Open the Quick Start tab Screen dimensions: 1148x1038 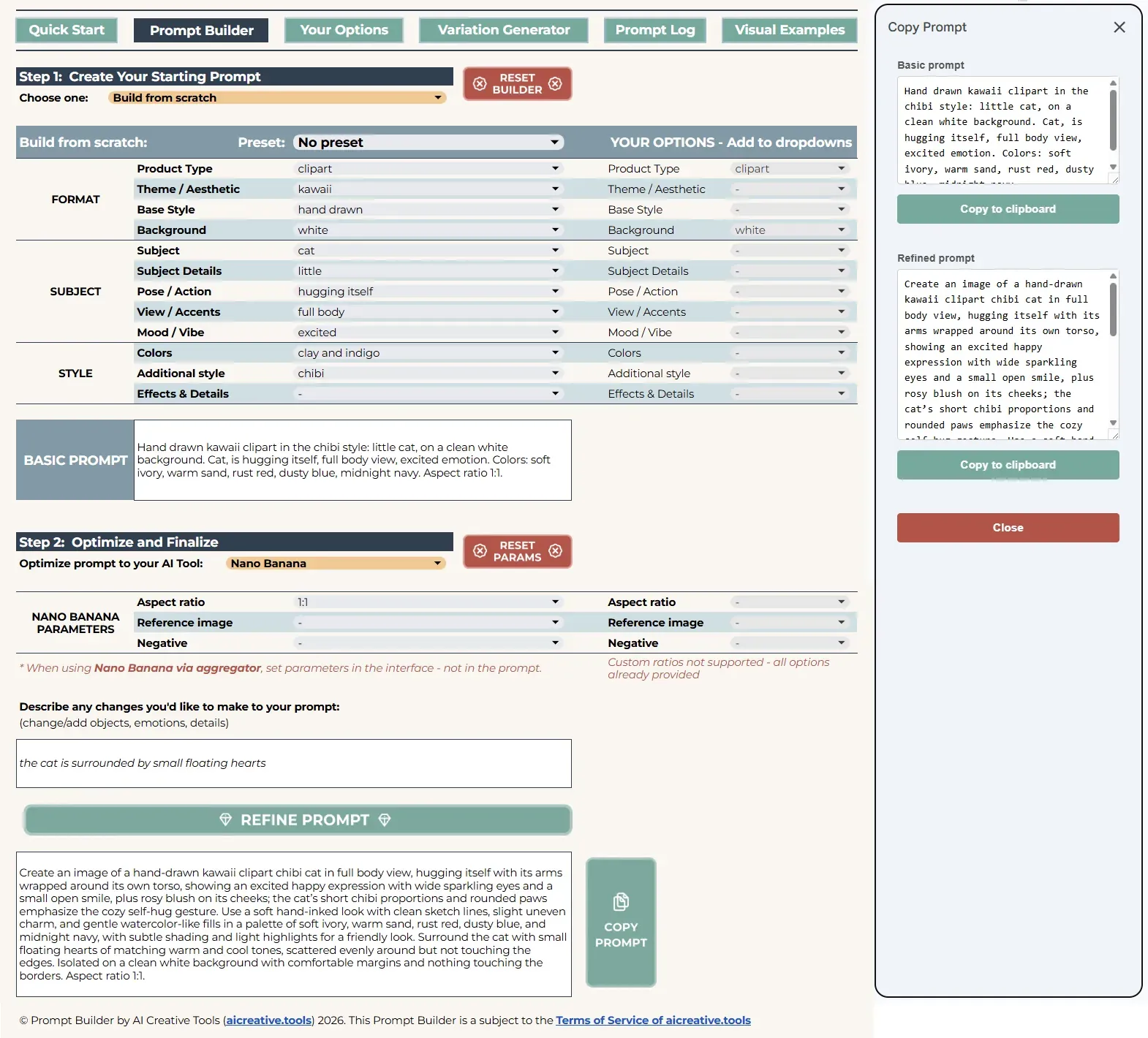[x=67, y=30]
